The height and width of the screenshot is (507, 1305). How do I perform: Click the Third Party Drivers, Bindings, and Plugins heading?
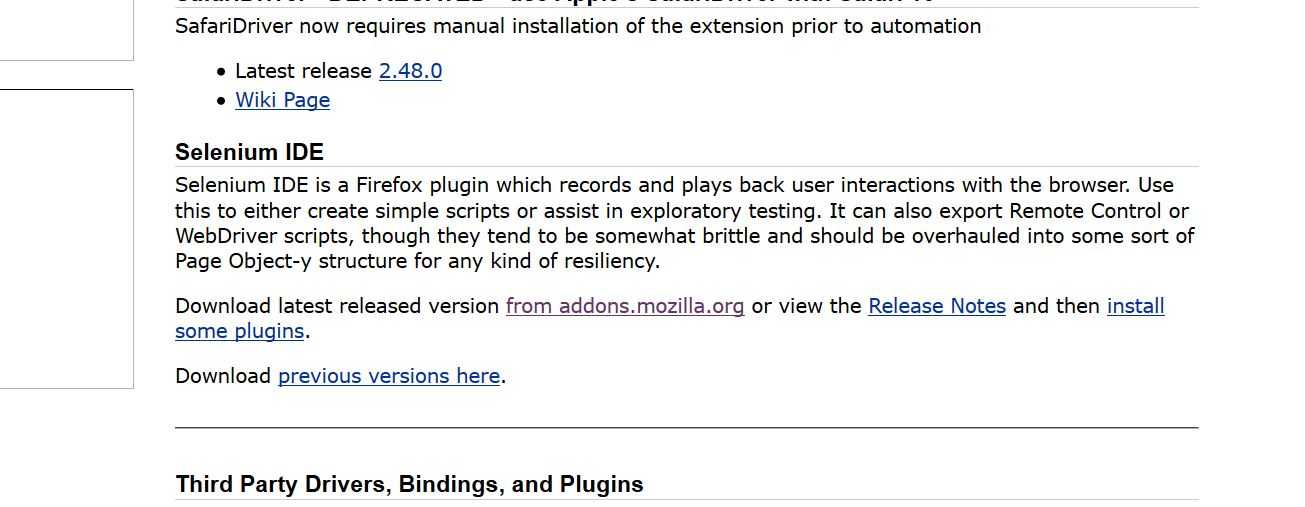(409, 484)
